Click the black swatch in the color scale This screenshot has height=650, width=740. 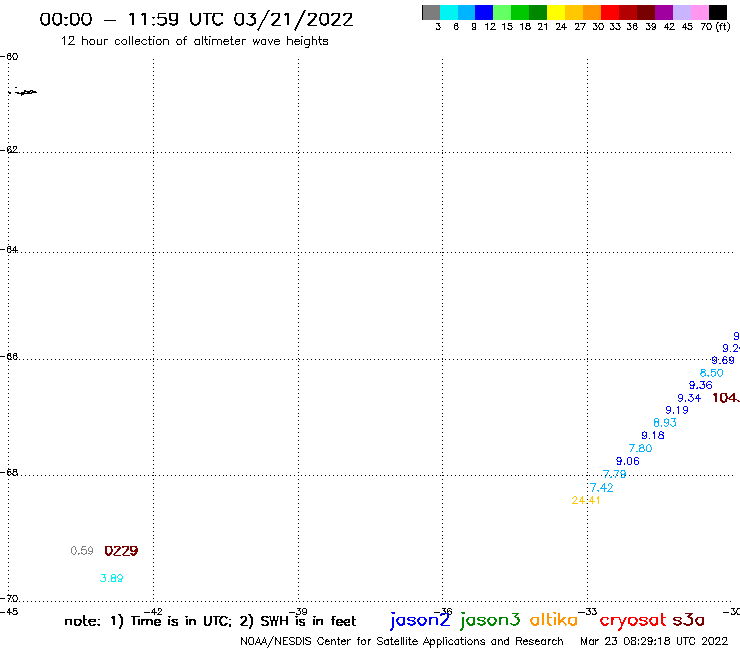(x=718, y=12)
